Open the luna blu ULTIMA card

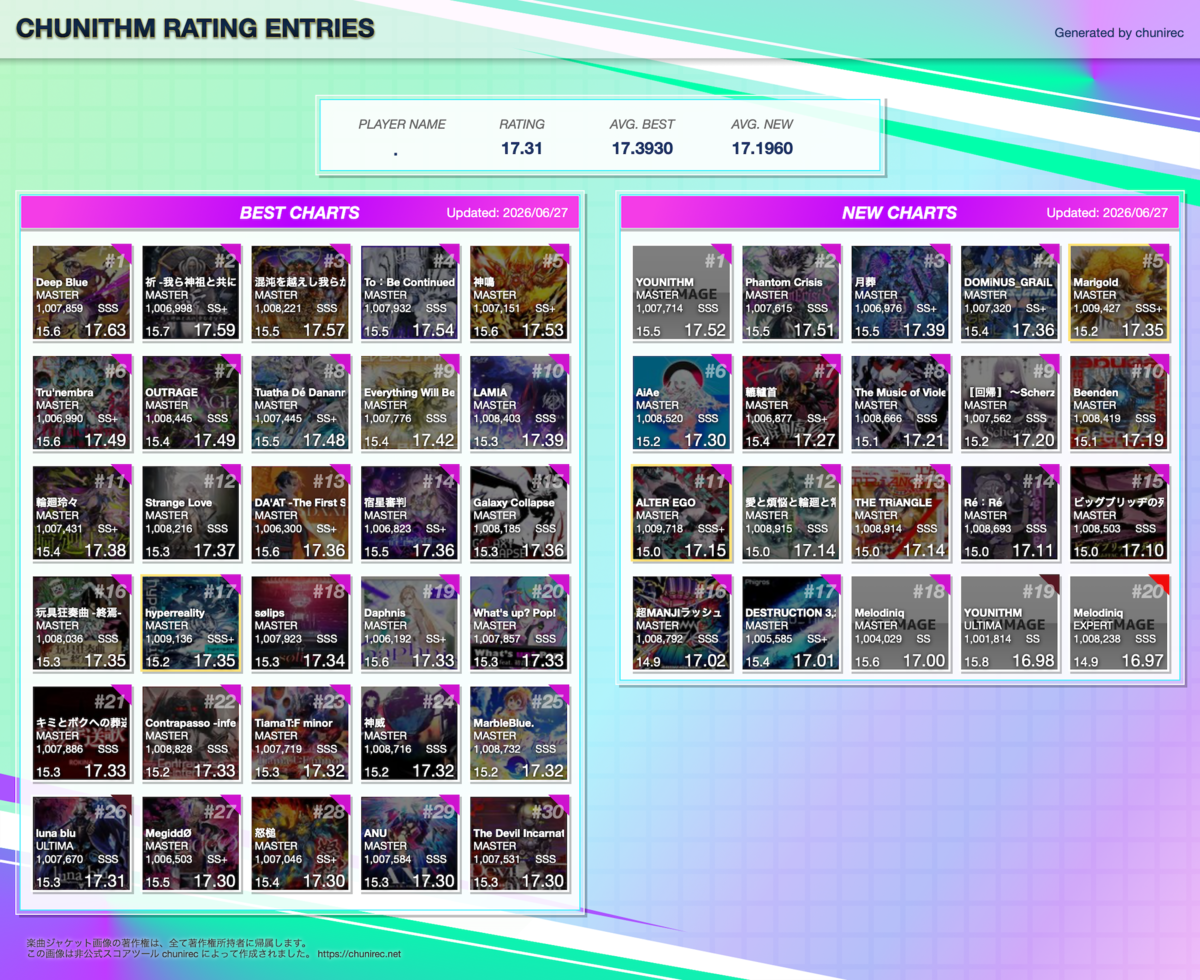click(81, 843)
